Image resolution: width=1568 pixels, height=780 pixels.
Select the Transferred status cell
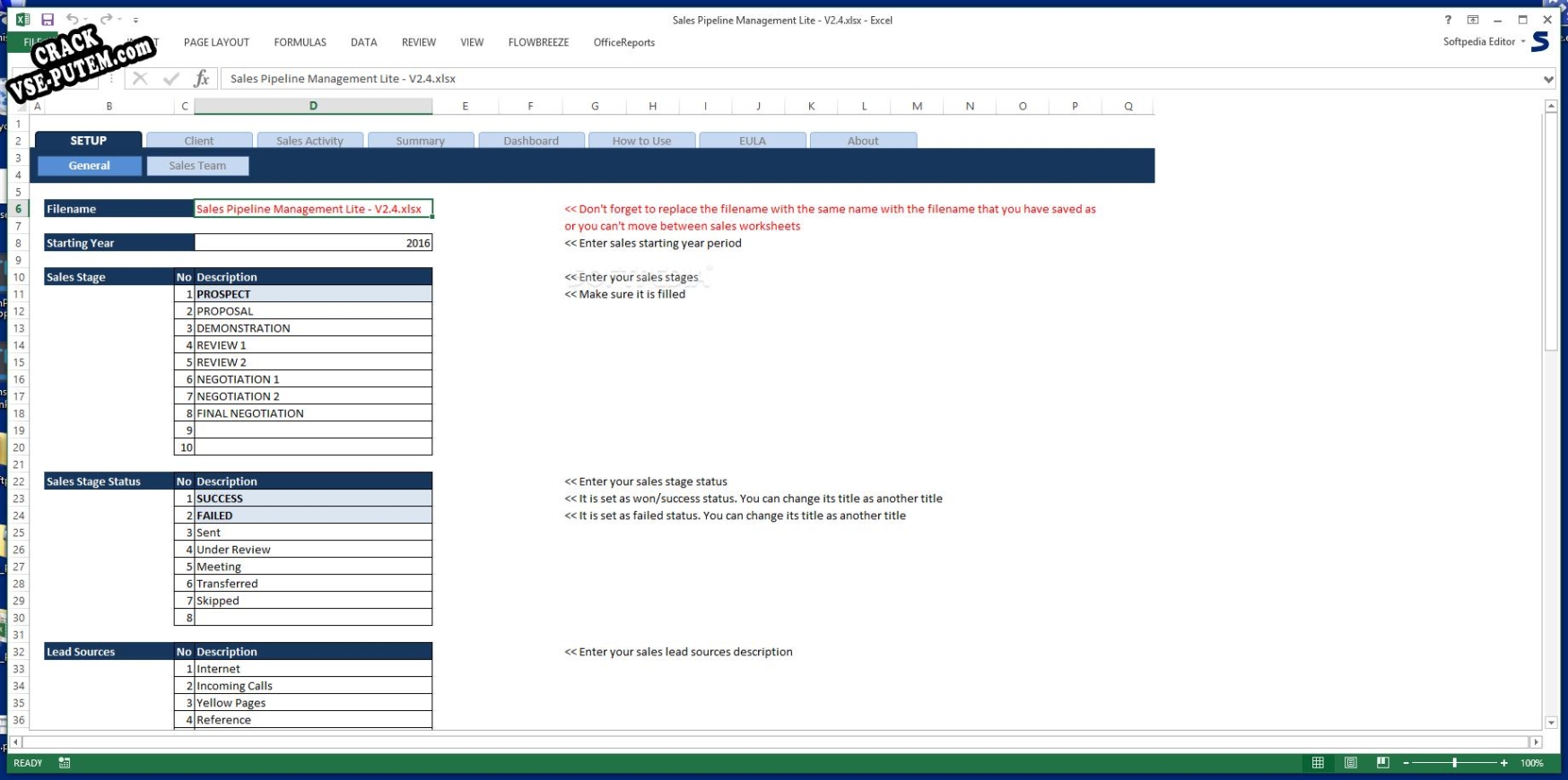pos(313,584)
